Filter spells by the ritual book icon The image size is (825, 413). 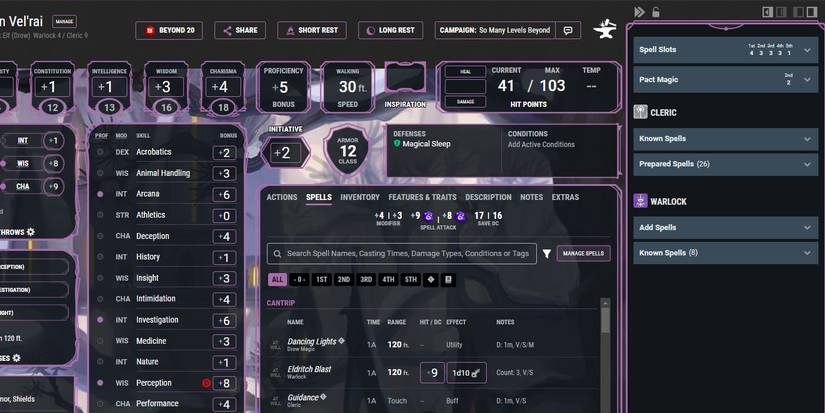tap(449, 280)
